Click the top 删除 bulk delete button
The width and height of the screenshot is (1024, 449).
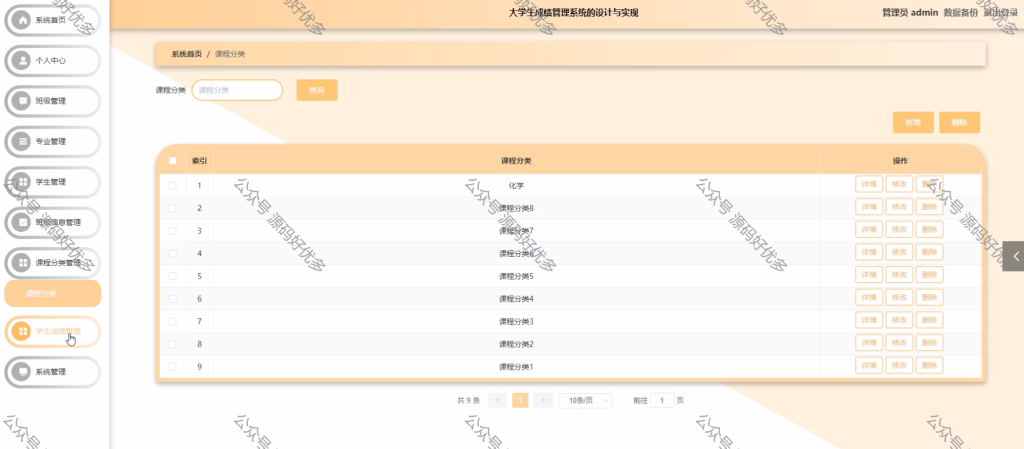(x=959, y=123)
